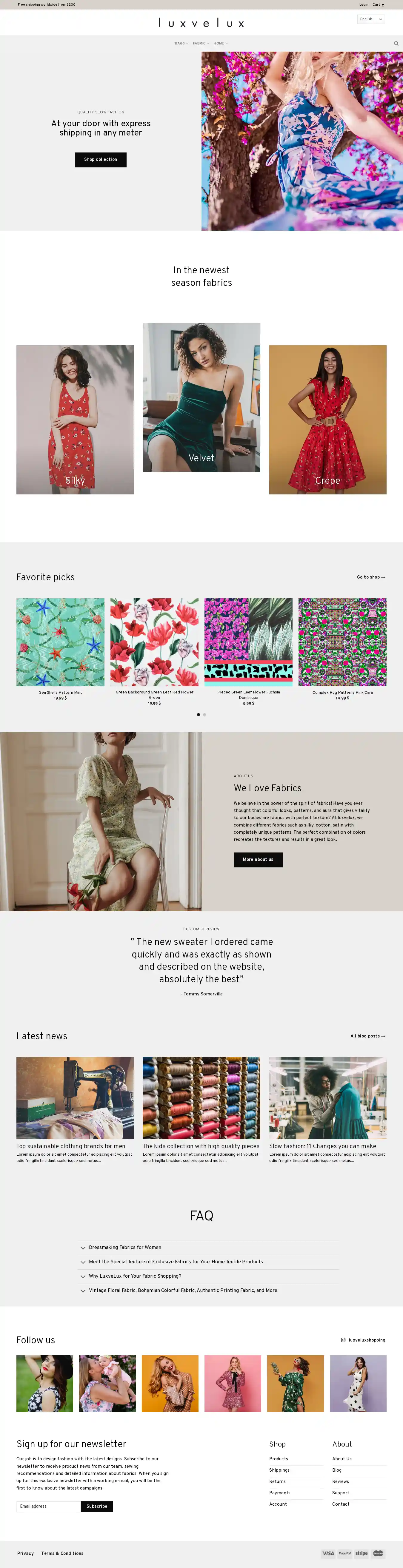The width and height of the screenshot is (403, 1568).
Task: Open the BAGS menu
Action: [x=181, y=43]
